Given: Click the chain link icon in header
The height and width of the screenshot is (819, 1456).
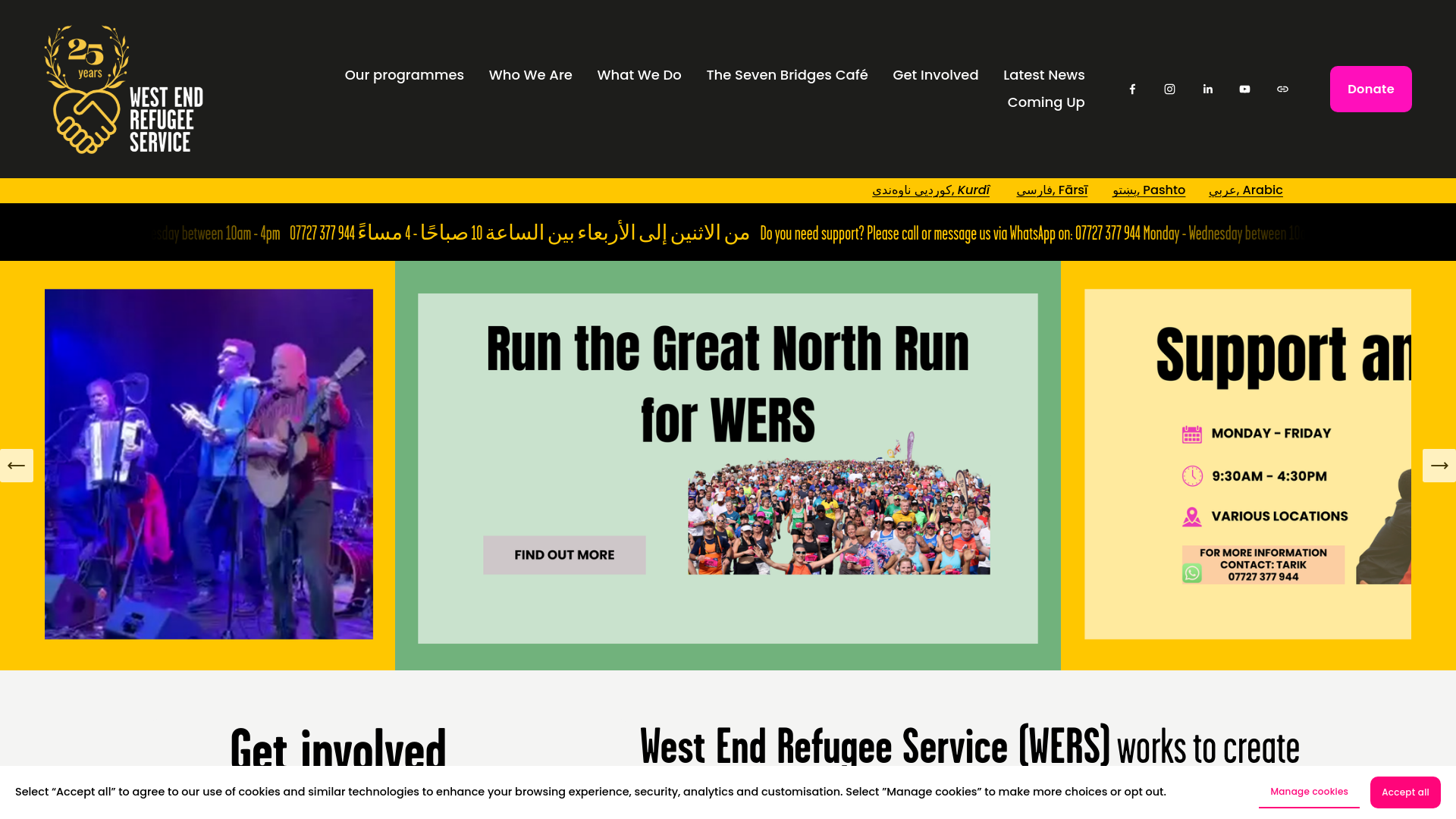Looking at the screenshot, I should (x=1282, y=89).
